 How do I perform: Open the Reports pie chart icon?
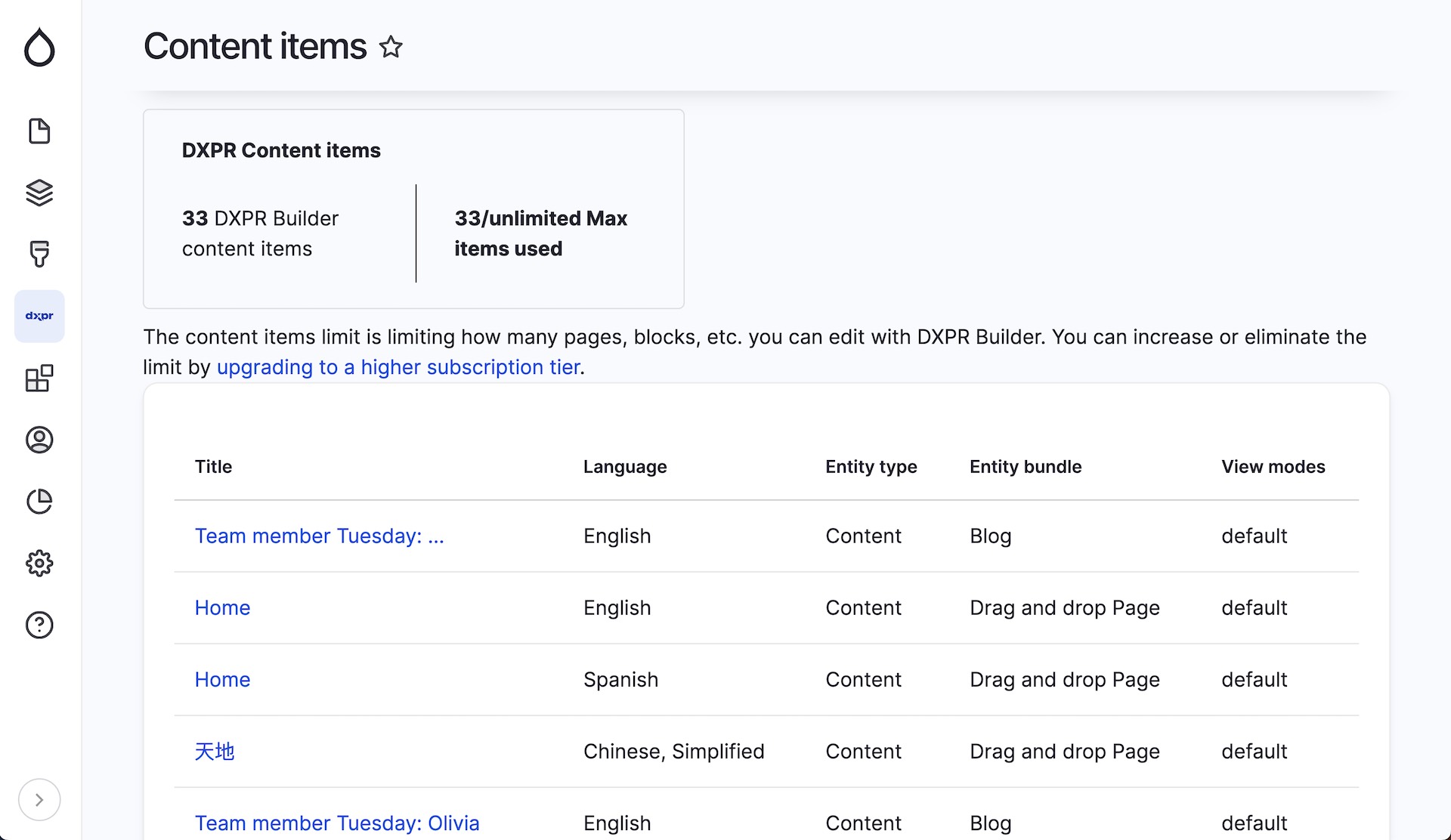(x=39, y=502)
